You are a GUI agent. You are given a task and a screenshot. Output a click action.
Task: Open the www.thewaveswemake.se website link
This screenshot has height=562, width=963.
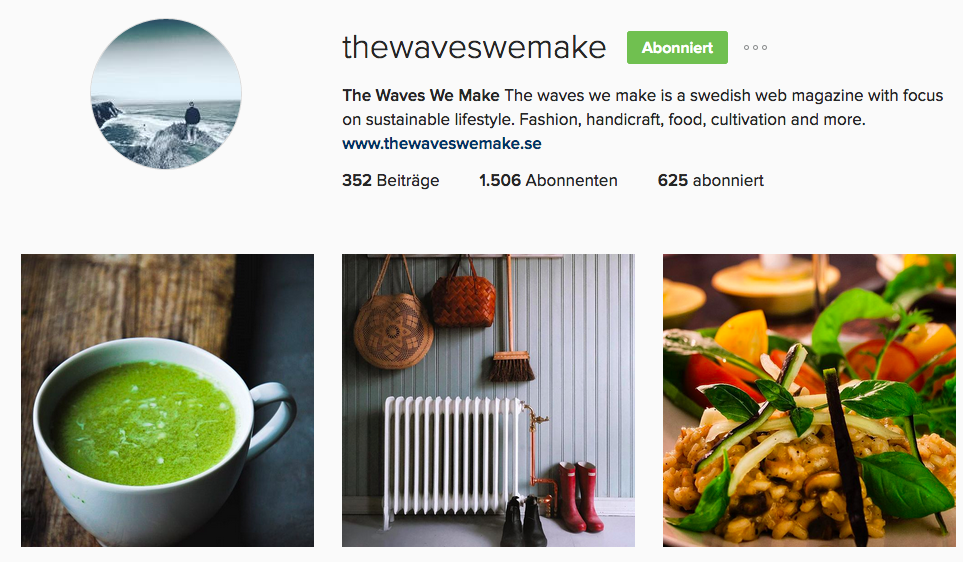[442, 143]
